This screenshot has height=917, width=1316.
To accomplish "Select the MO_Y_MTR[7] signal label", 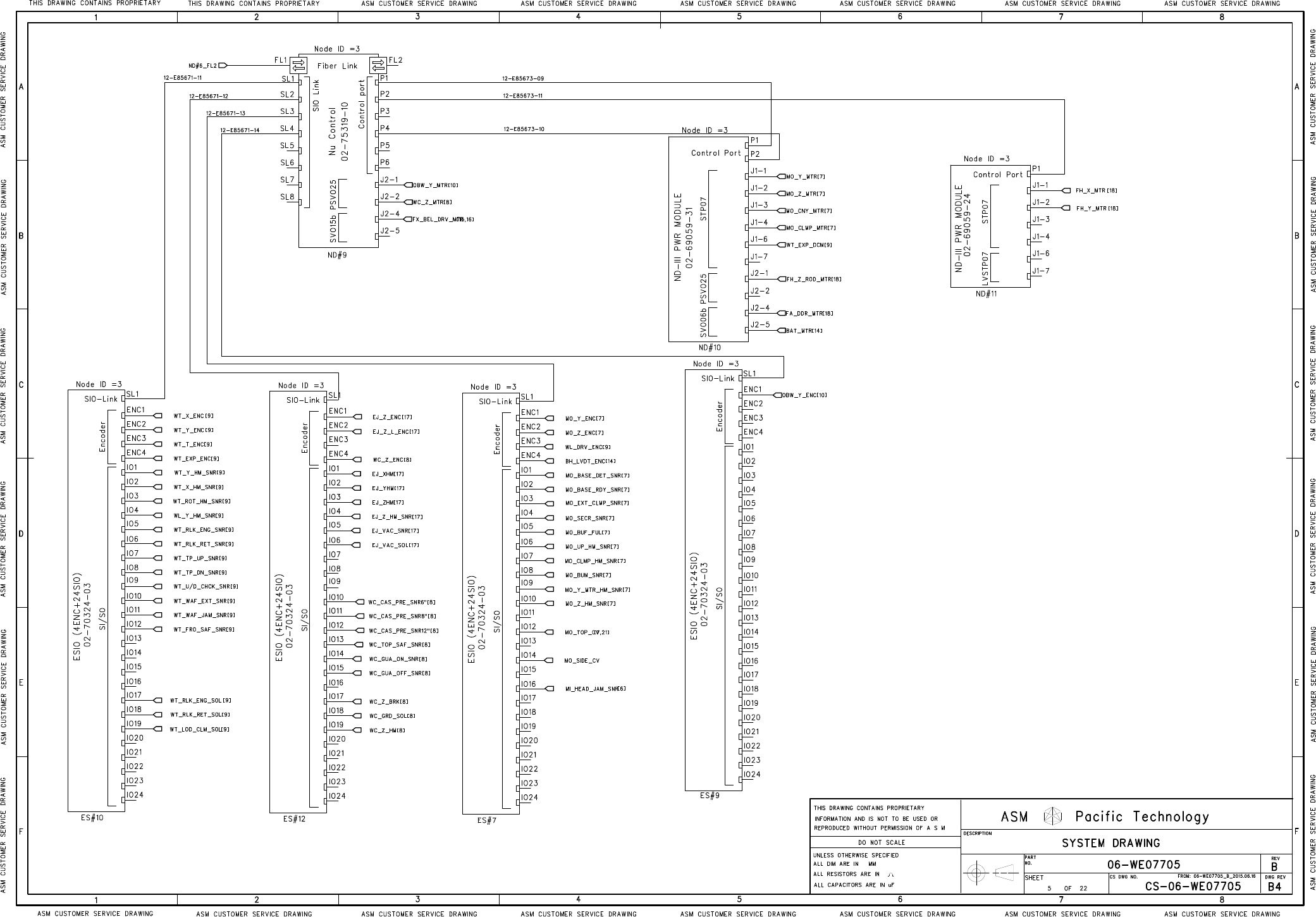I will tap(806, 176).
